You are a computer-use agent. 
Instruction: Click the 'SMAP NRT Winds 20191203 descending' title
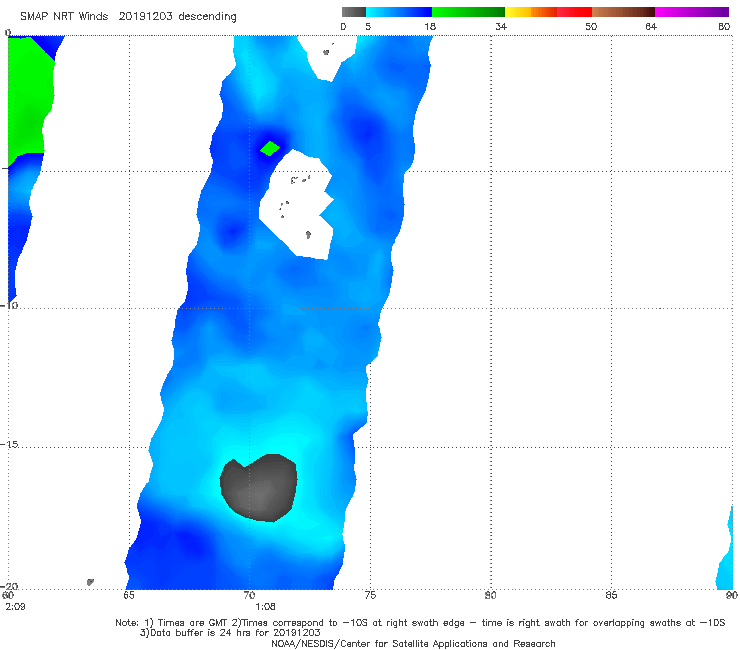(128, 16)
